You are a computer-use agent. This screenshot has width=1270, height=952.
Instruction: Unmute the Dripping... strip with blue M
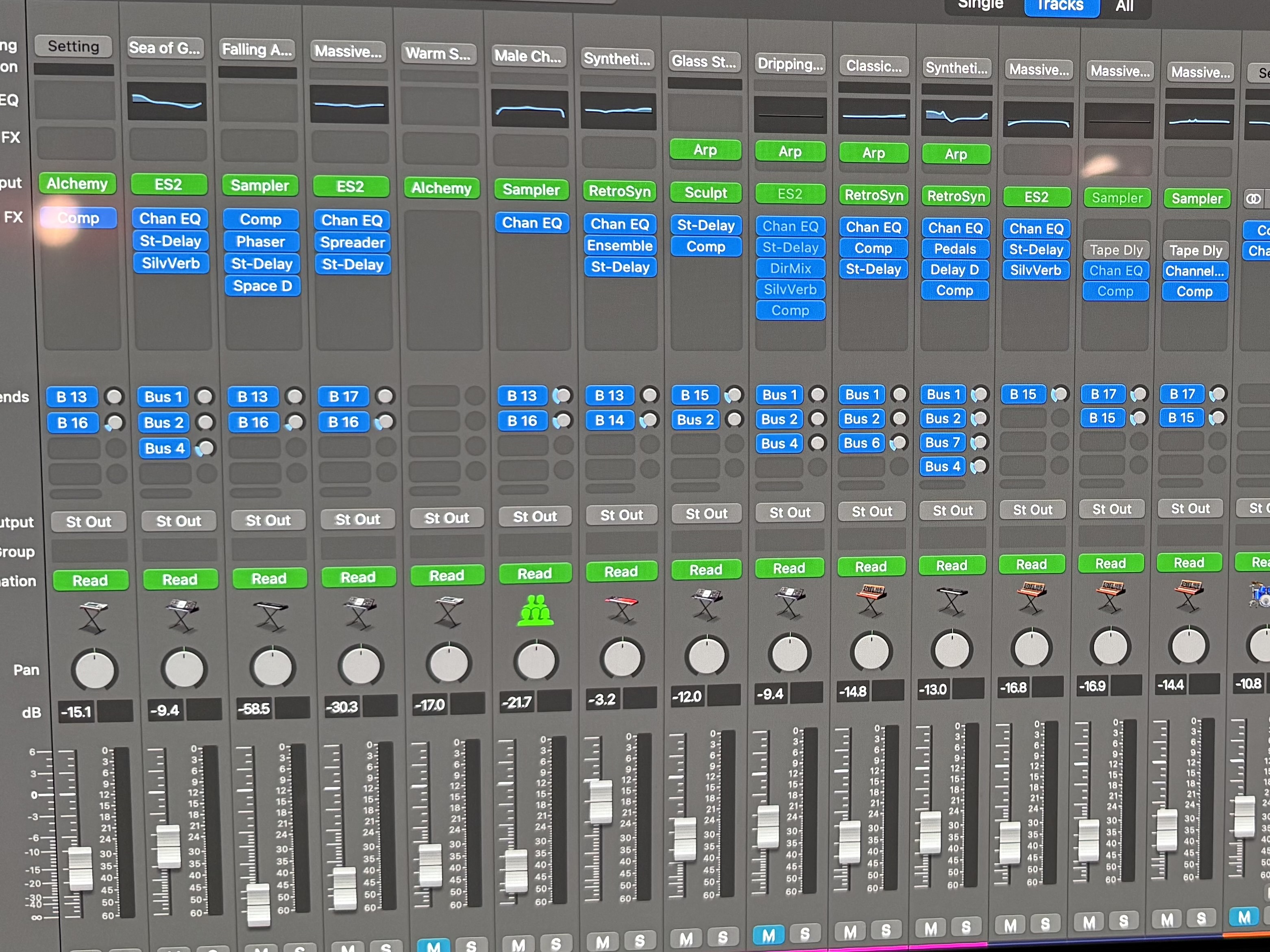[x=768, y=936]
